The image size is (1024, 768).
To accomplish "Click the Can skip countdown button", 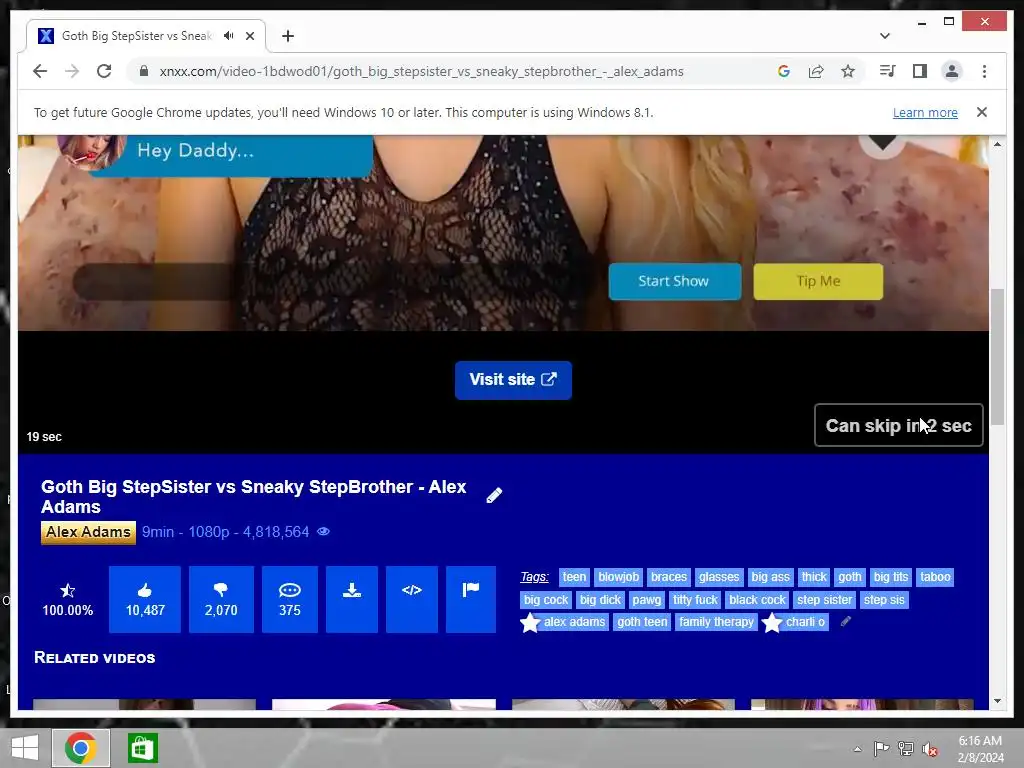I will click(x=899, y=425).
